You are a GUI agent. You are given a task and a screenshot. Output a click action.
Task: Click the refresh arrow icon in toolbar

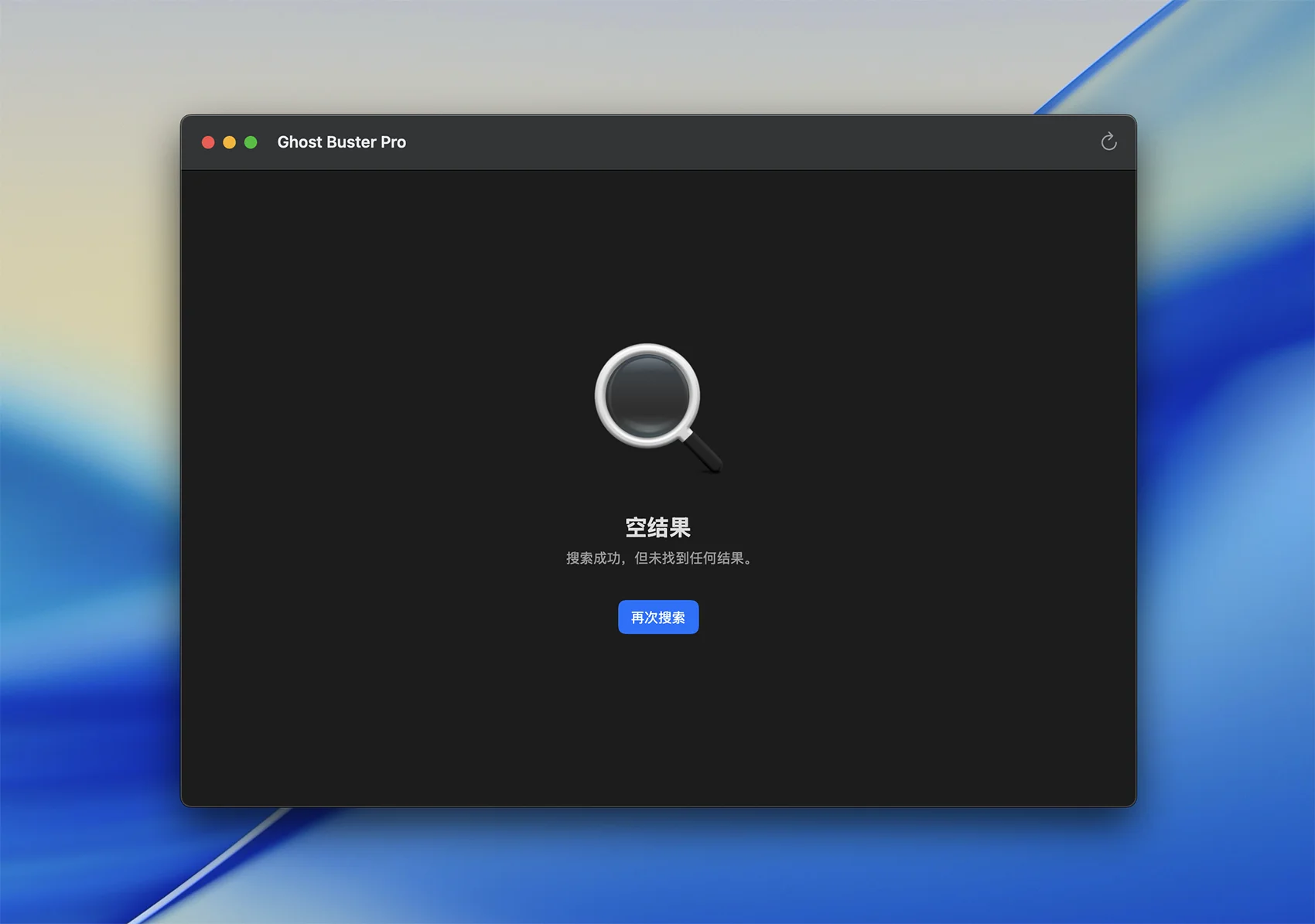1108,141
